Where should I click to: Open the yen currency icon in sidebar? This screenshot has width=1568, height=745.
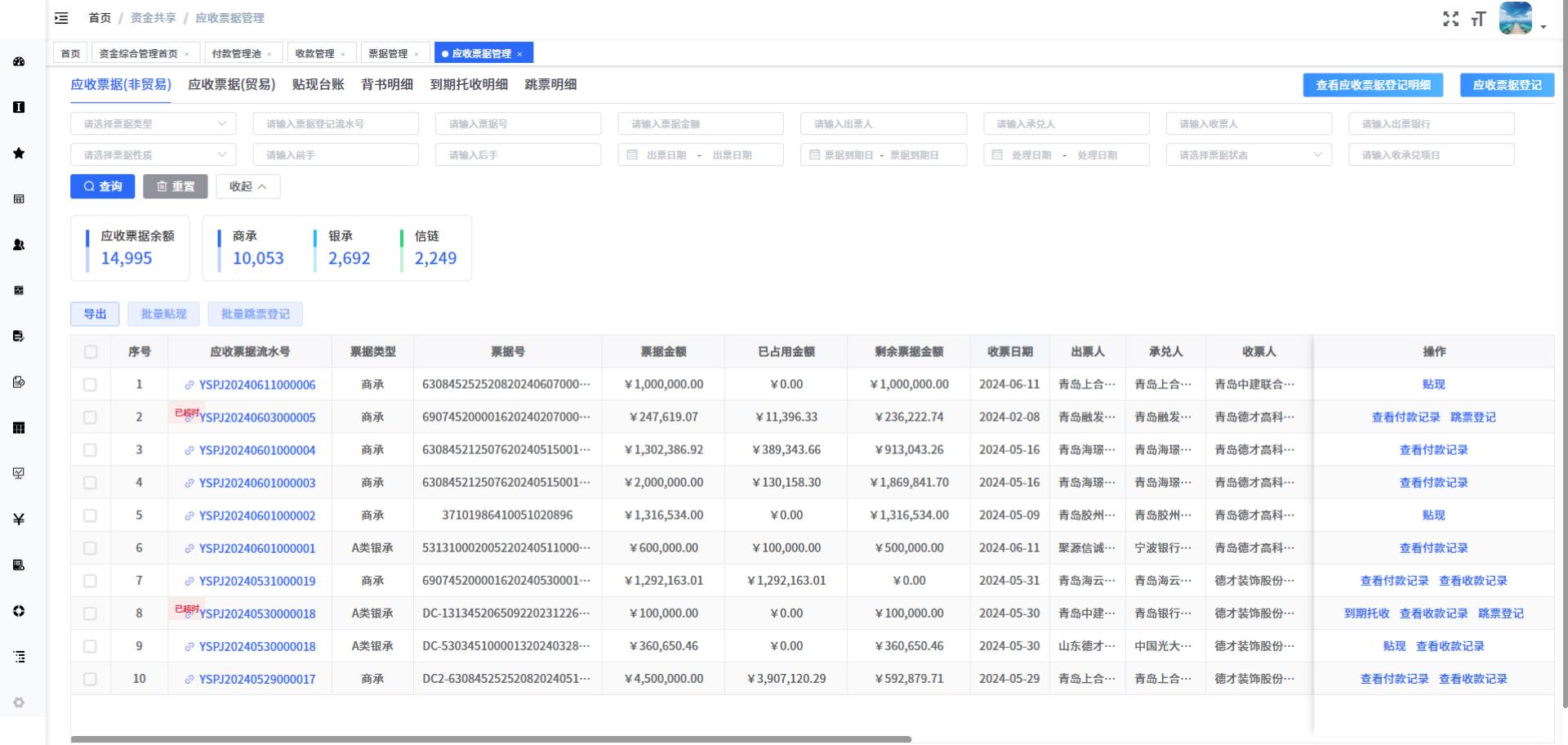coord(19,520)
